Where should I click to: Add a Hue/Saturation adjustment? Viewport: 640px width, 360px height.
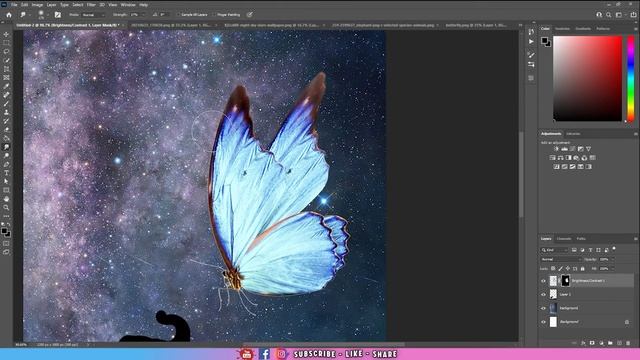pos(552,158)
